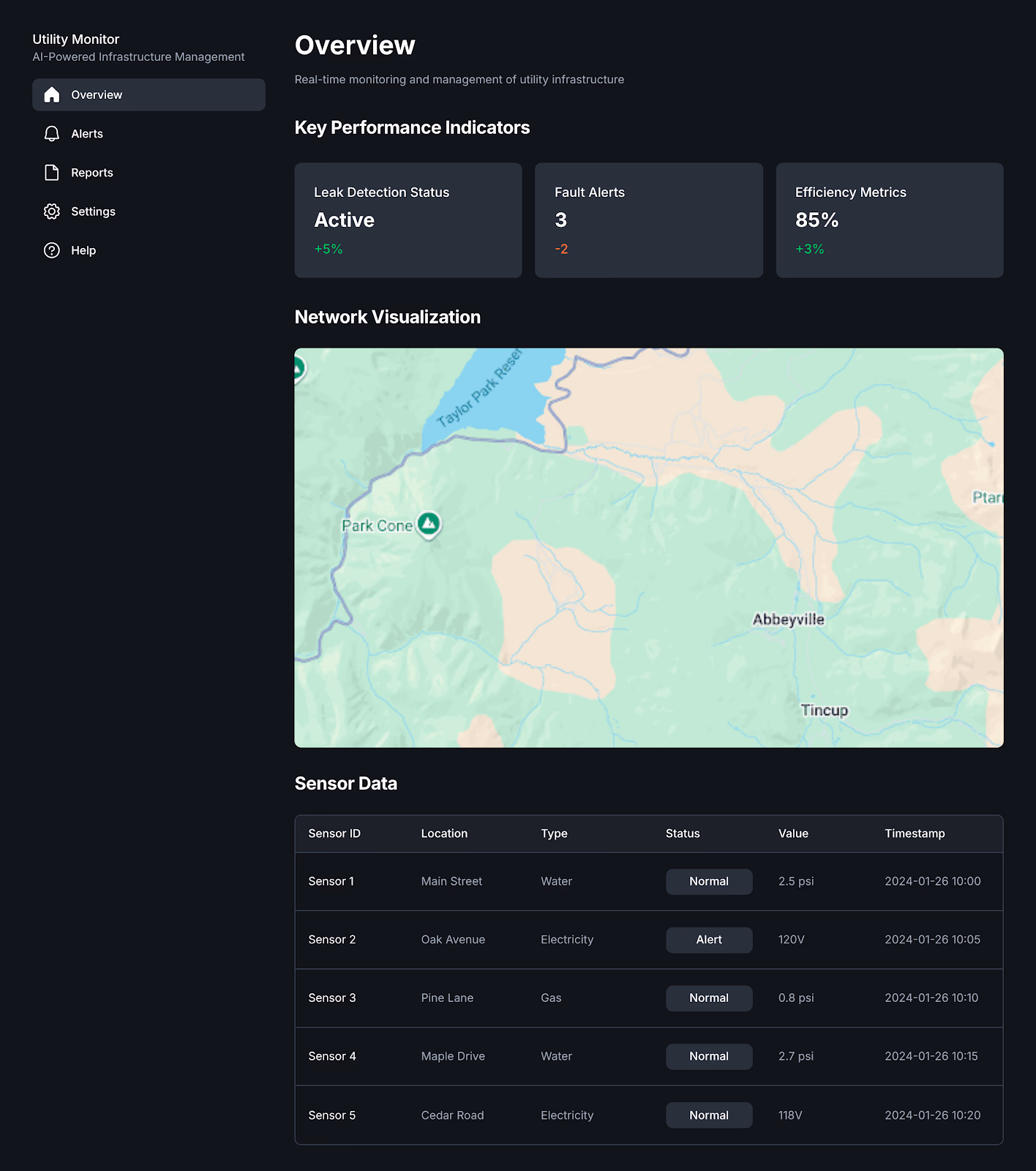
Task: Select the Leak Detection Status card
Action: click(x=408, y=220)
